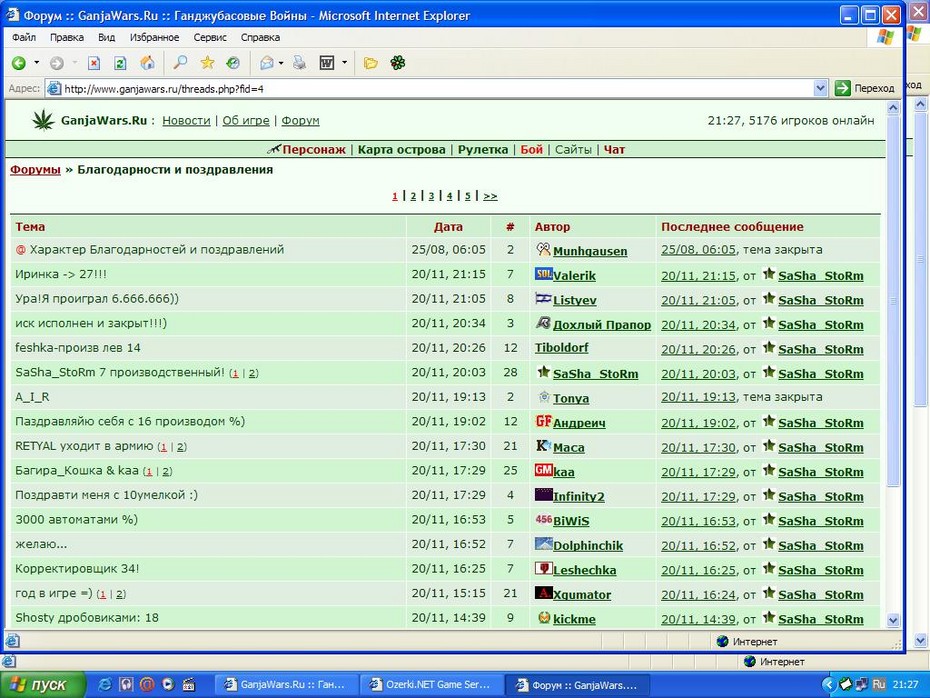Screen dimensions: 930x698
Task: Expand the address bar URL dropdown
Action: point(820,88)
